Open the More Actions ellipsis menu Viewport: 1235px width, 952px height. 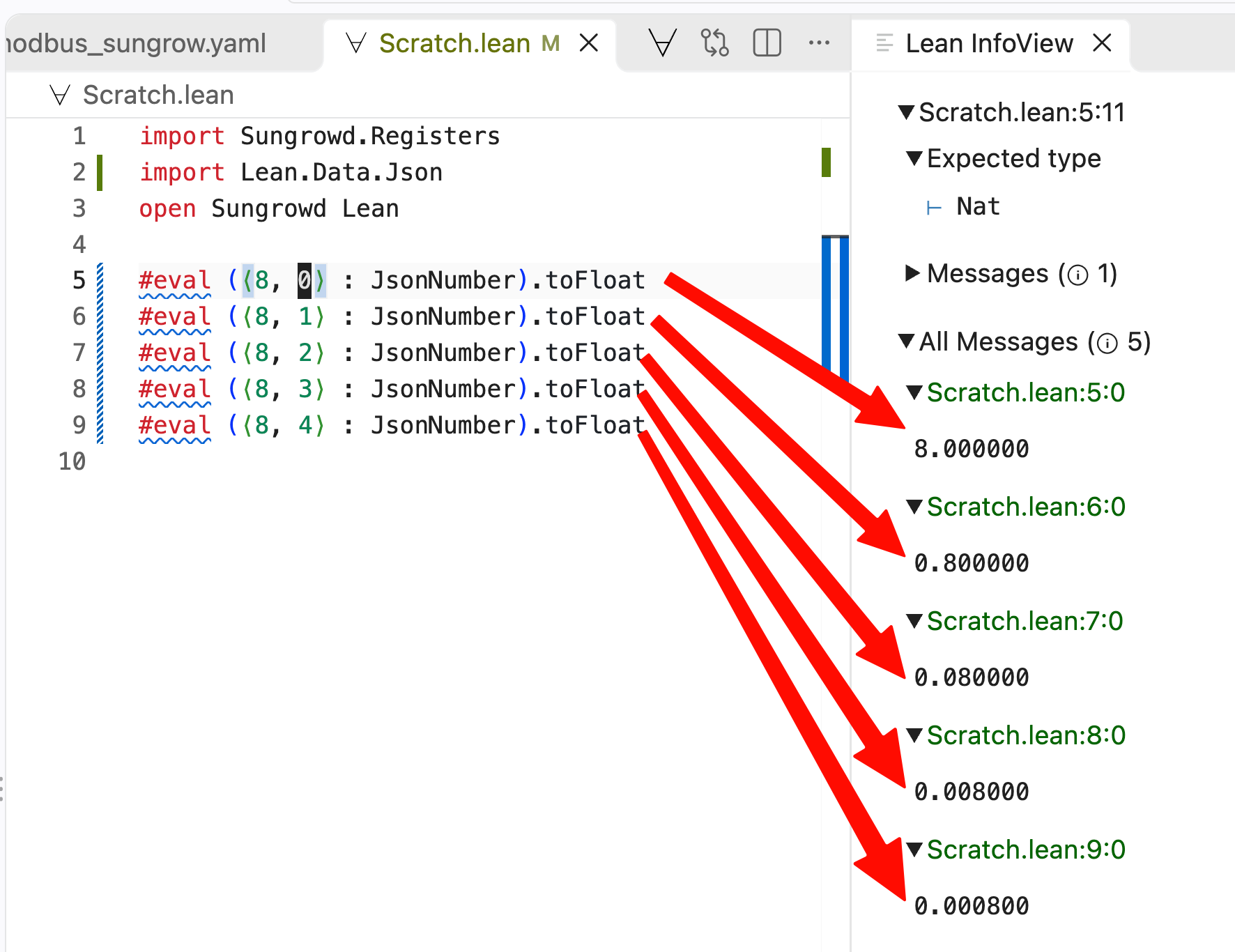(819, 43)
